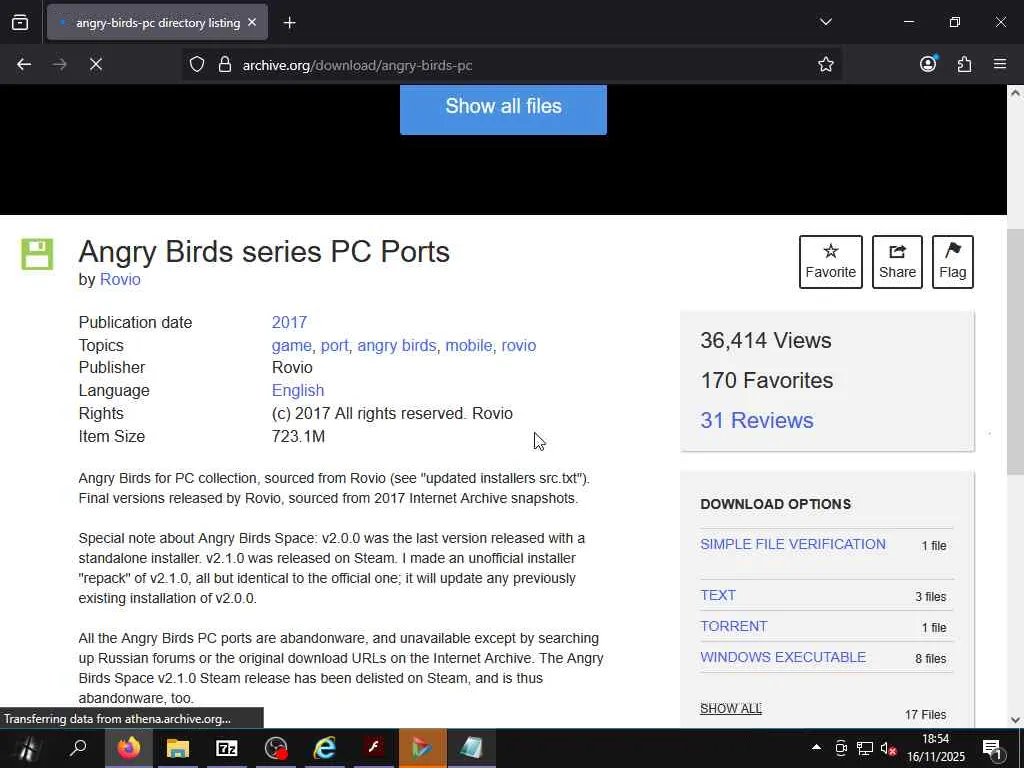Viewport: 1024px width, 768px height.
Task: Click the green floppy software icon
Action: click(37, 254)
